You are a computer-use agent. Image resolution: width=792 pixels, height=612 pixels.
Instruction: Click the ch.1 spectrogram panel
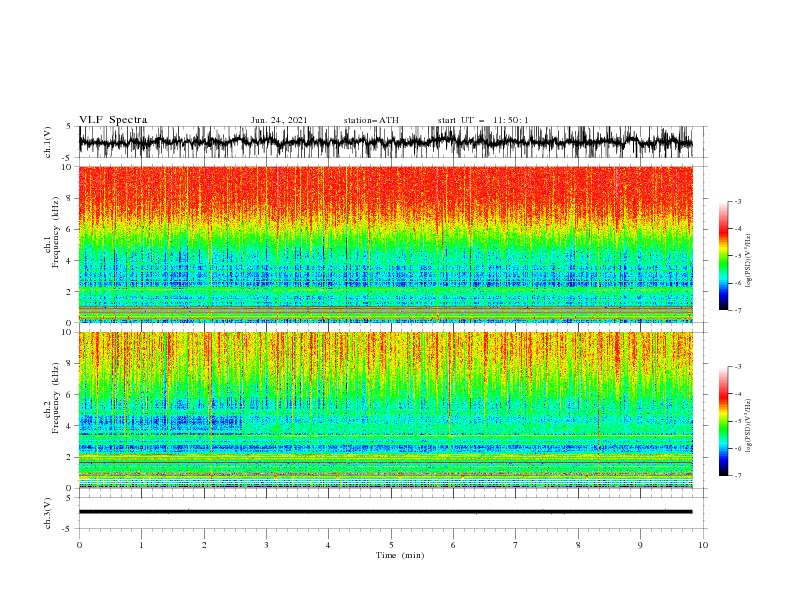coord(385,244)
